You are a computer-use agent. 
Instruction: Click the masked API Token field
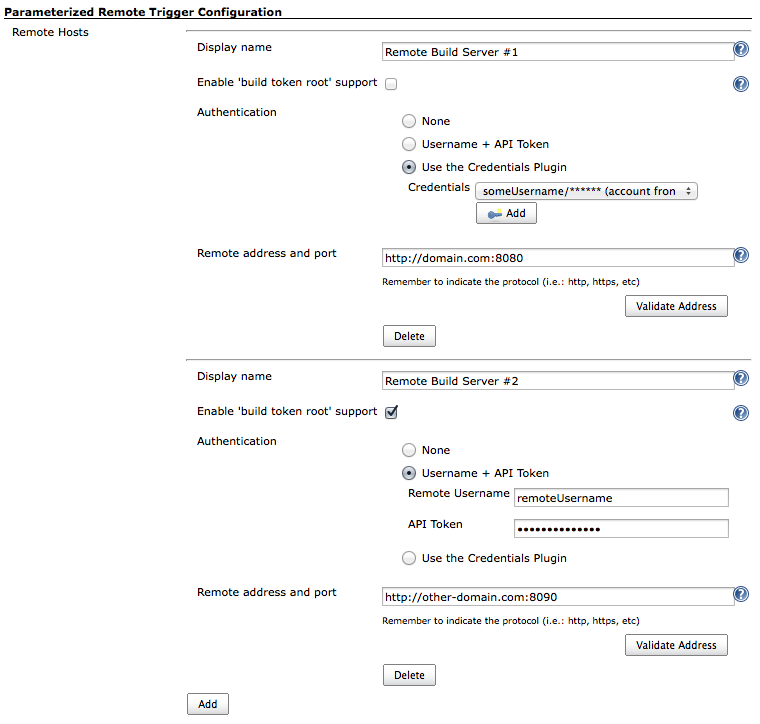[621, 529]
